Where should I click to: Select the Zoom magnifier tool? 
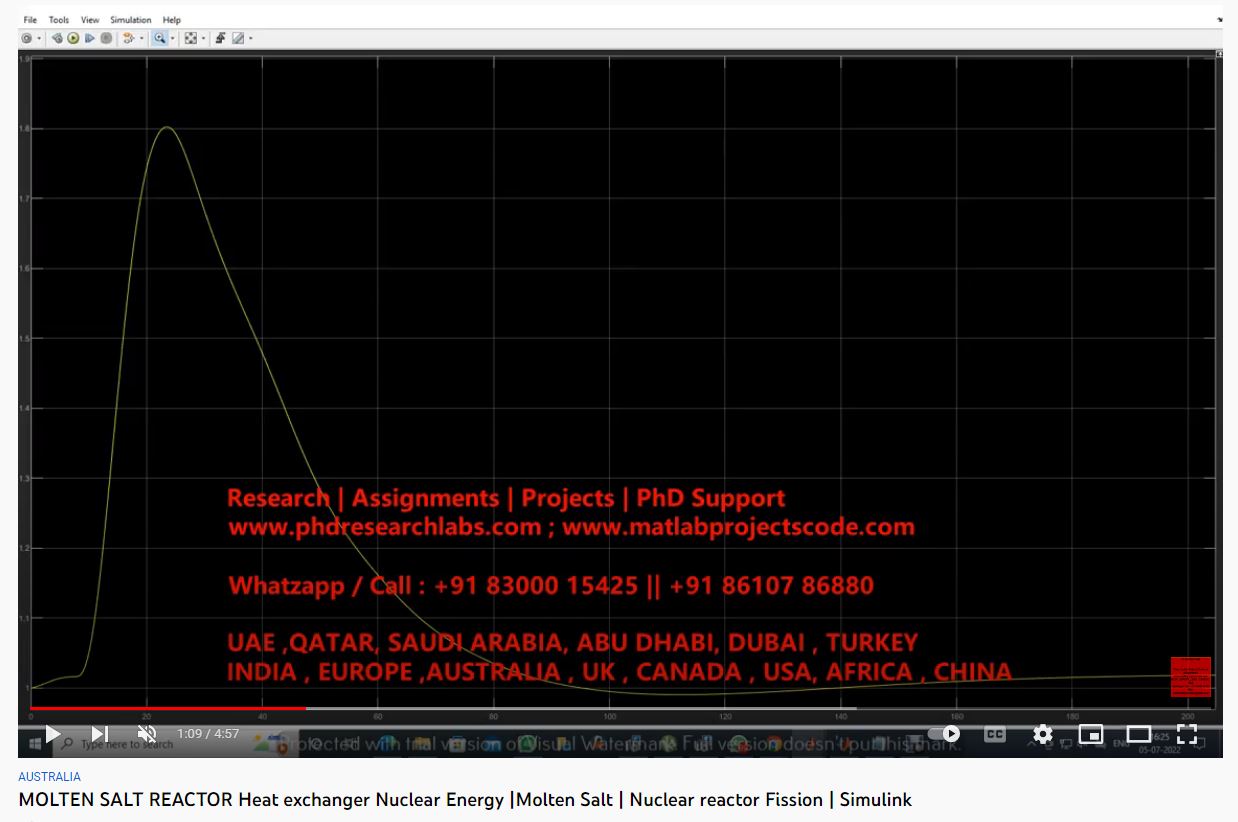point(158,38)
